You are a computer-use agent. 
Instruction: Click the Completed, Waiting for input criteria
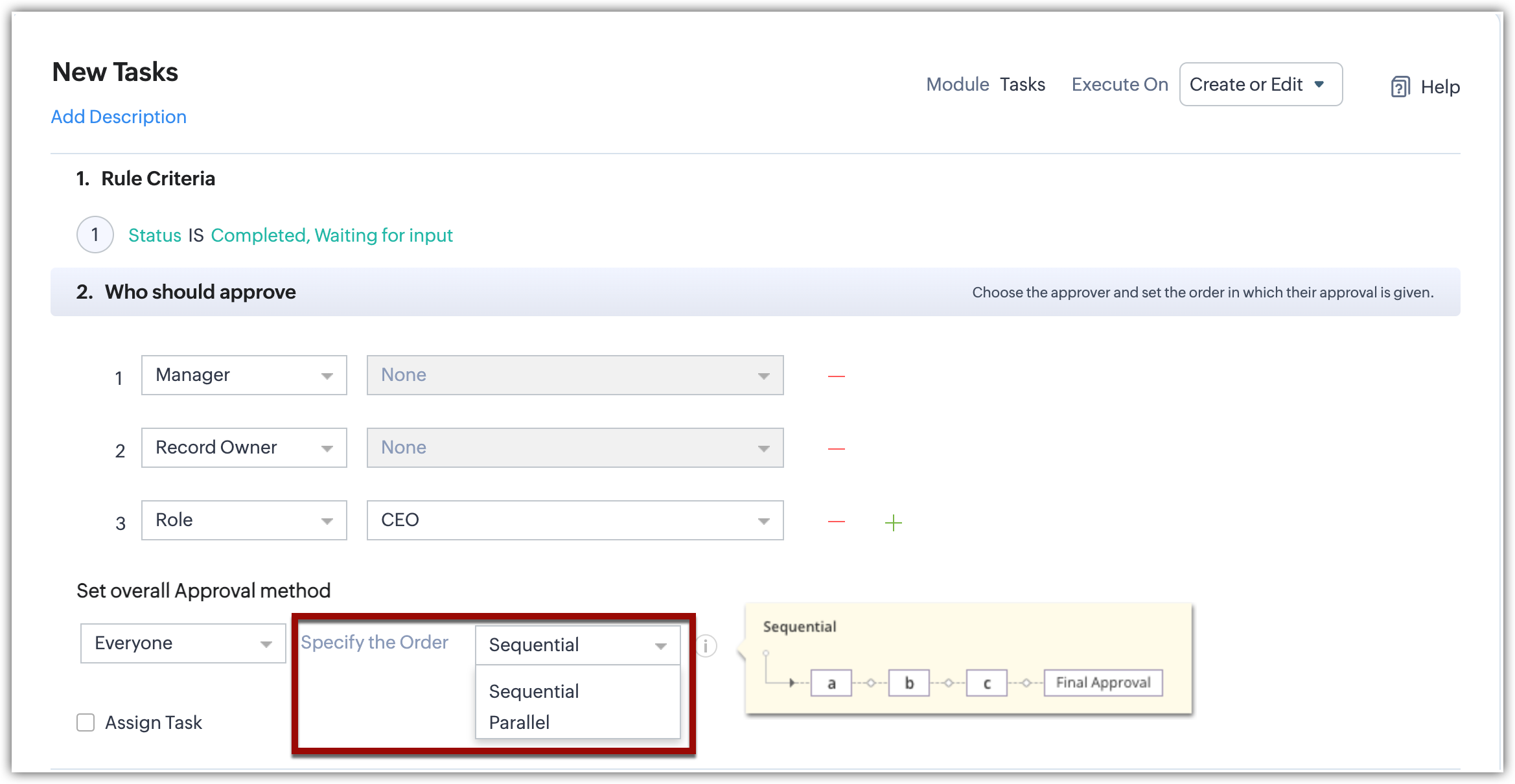click(x=331, y=235)
